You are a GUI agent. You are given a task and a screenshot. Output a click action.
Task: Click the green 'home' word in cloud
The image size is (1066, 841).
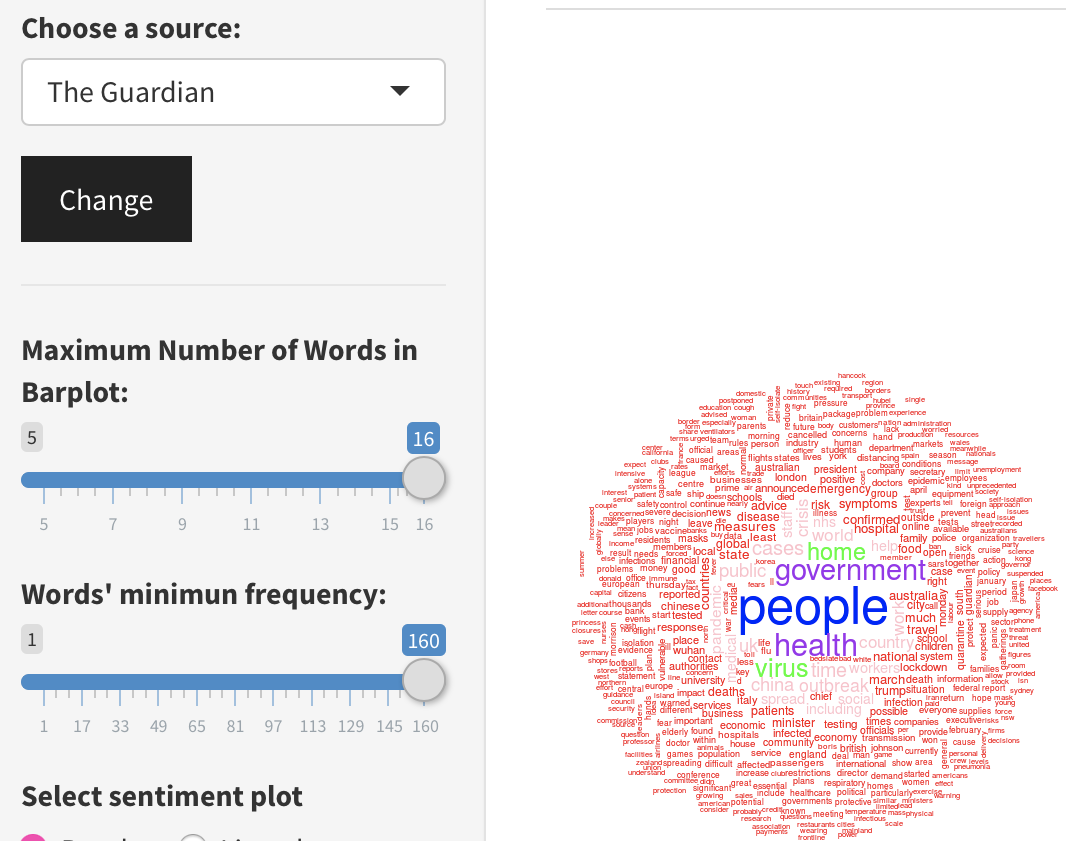click(835, 552)
